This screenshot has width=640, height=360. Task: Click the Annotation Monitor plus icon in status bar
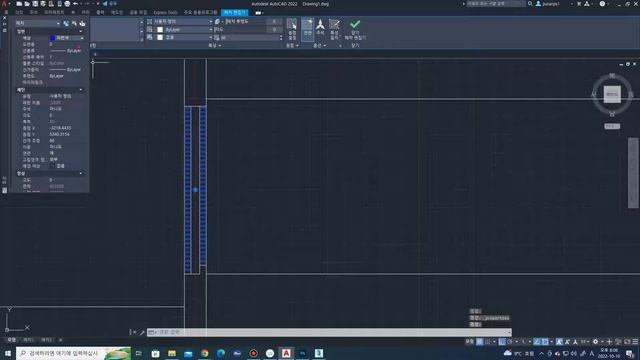[x=609, y=342]
